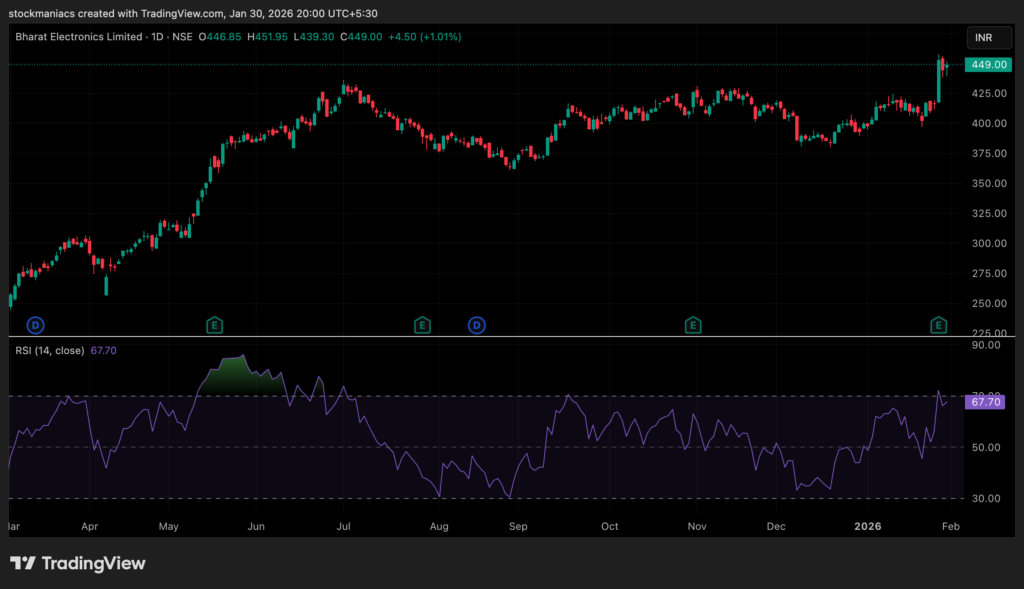
Task: Click the O446.85 open value in header
Action: click(x=220, y=37)
